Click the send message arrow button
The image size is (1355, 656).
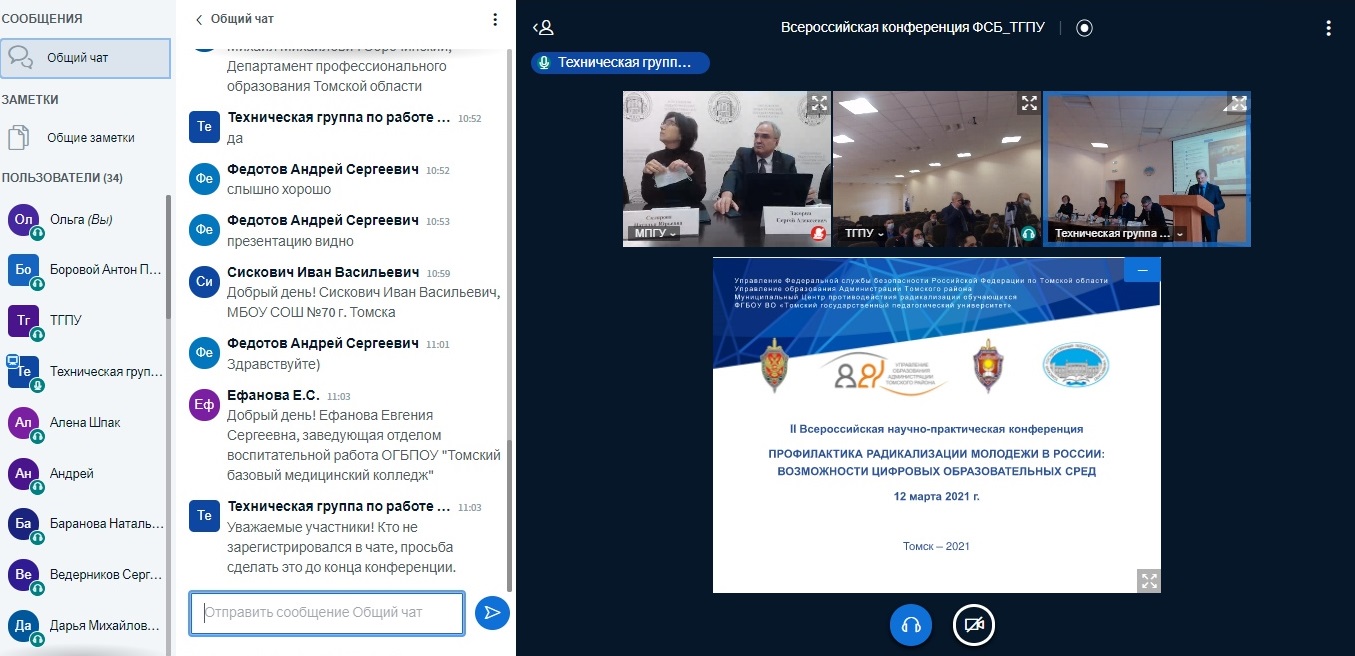click(492, 612)
